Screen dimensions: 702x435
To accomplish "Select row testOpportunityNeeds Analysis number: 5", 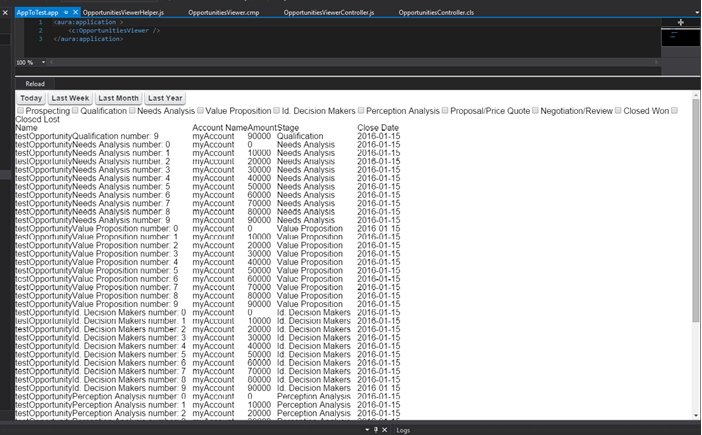I will [x=208, y=187].
